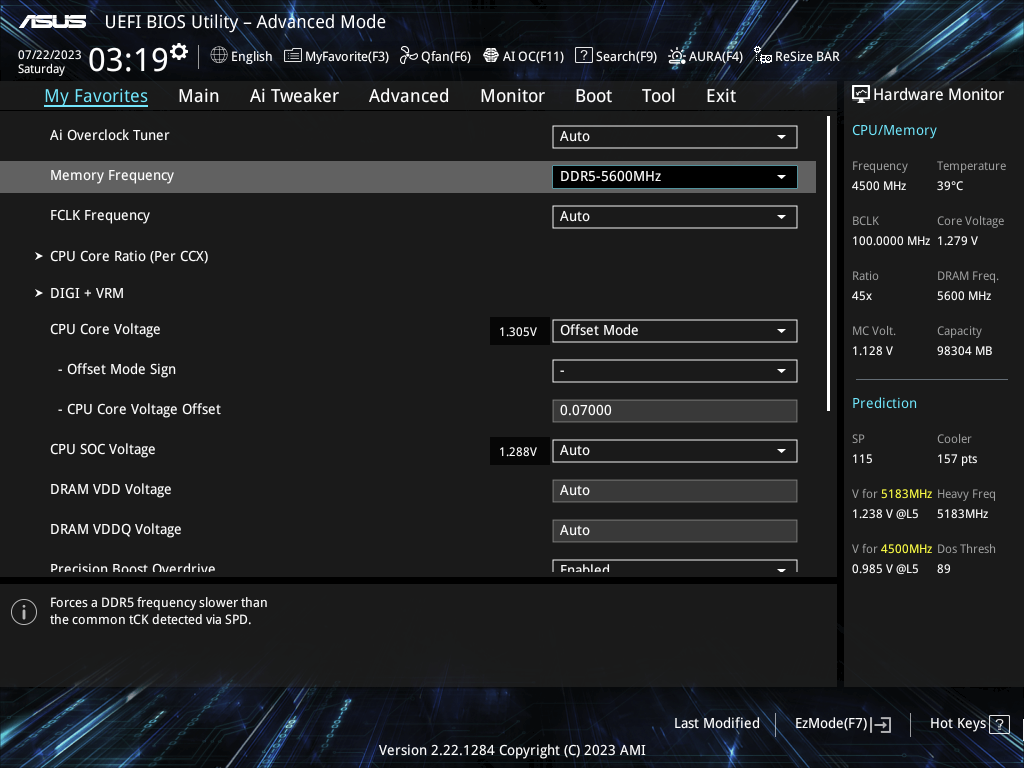Select the CPU Core Voltage label
Viewport: 1024px width, 768px height.
105,330
